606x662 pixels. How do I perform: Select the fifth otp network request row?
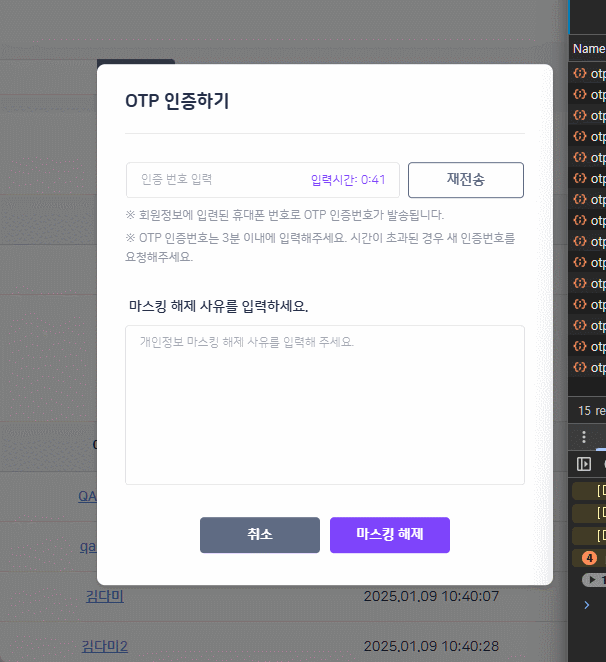pos(589,157)
